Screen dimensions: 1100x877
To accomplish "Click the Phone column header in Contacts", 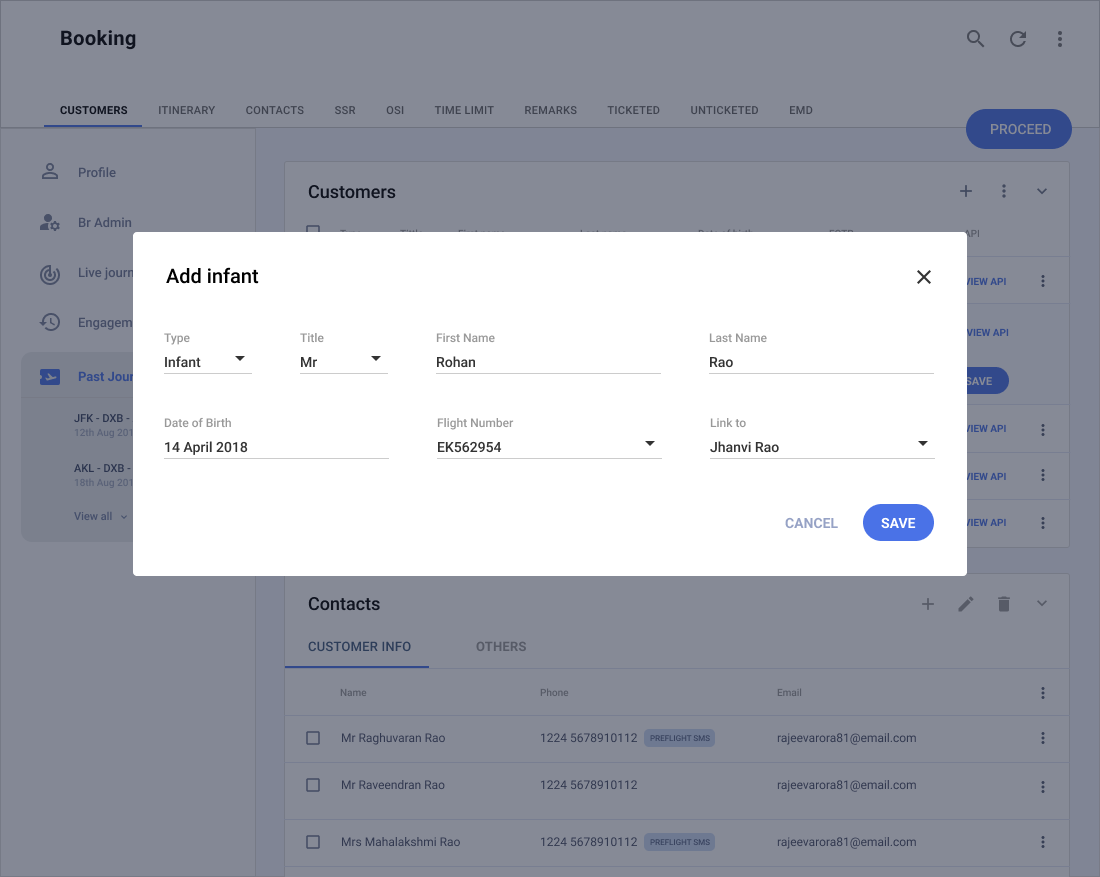I will click(554, 692).
